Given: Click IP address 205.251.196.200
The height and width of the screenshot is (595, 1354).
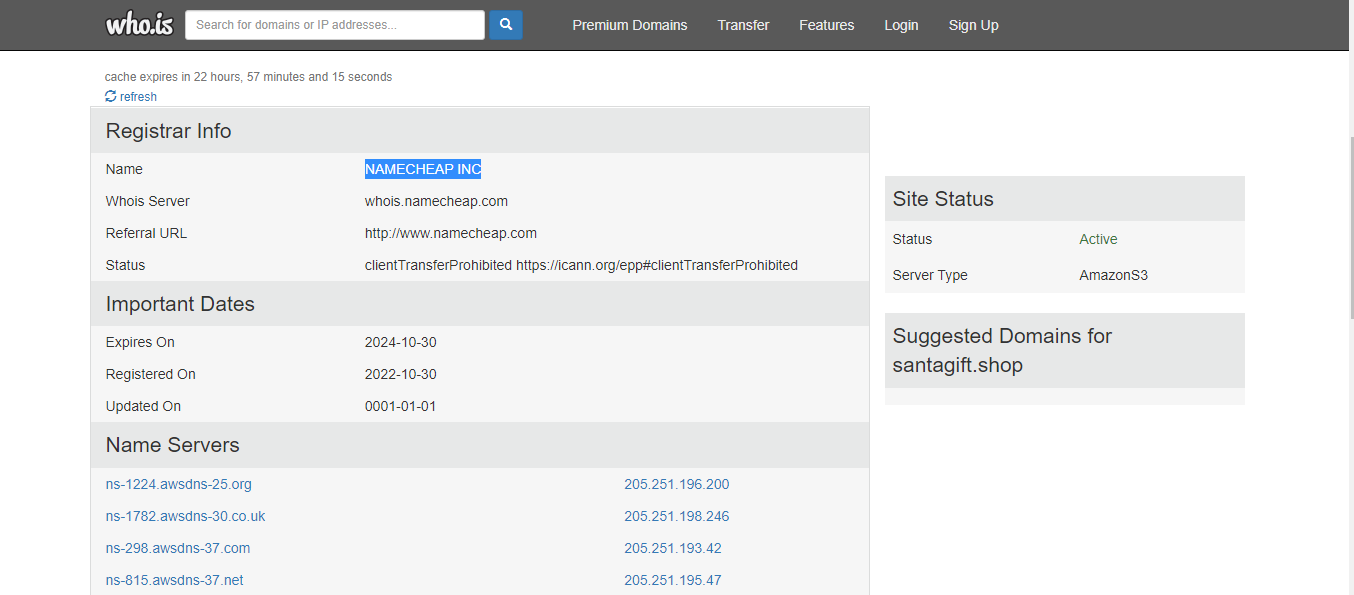Looking at the screenshot, I should point(677,484).
